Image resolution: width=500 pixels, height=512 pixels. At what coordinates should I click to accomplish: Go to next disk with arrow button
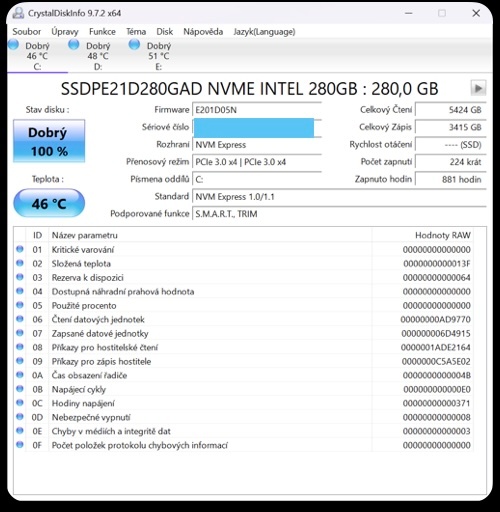pyautogui.click(x=478, y=88)
